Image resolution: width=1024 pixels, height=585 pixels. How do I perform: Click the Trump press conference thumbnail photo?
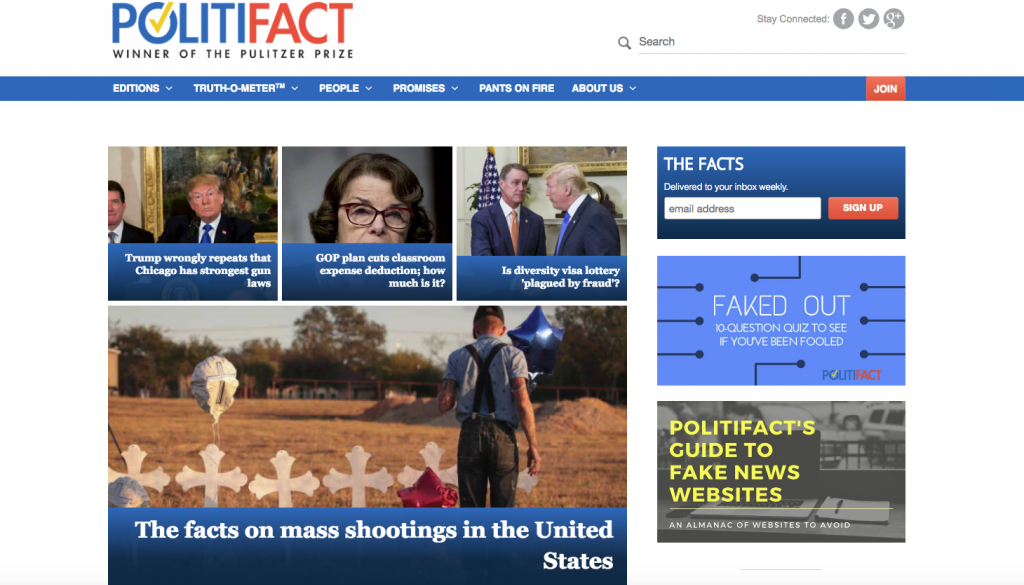[193, 195]
